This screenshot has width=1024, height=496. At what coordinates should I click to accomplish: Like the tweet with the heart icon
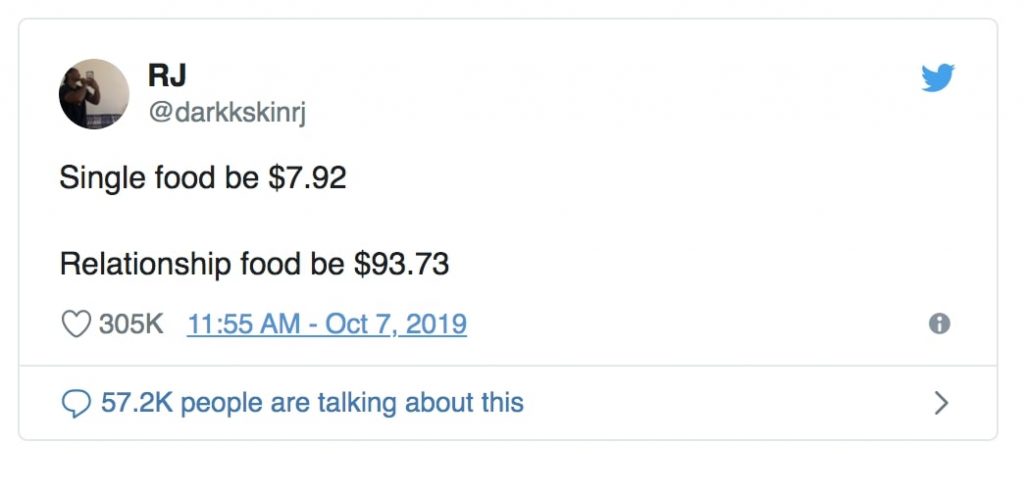76,324
